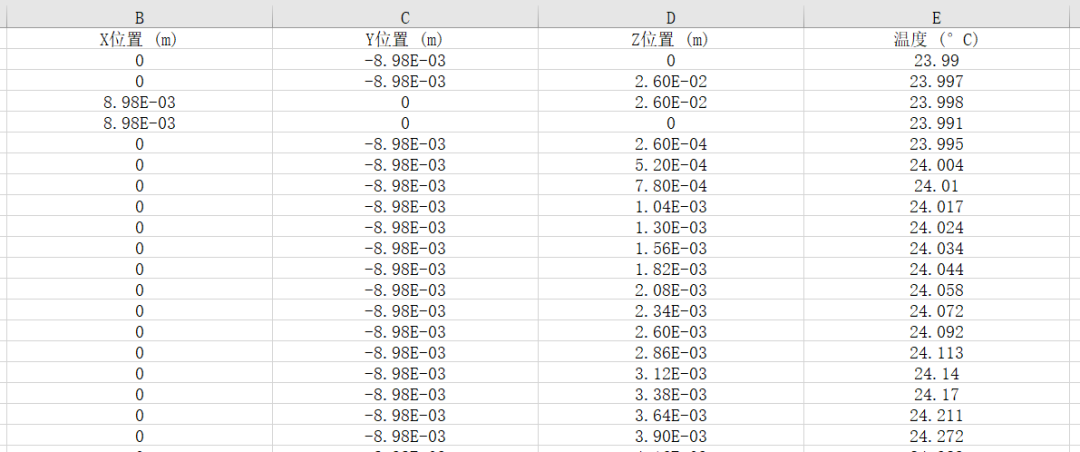Click the Z位置 (m) header cell
The height and width of the screenshot is (452, 1080).
670,39
